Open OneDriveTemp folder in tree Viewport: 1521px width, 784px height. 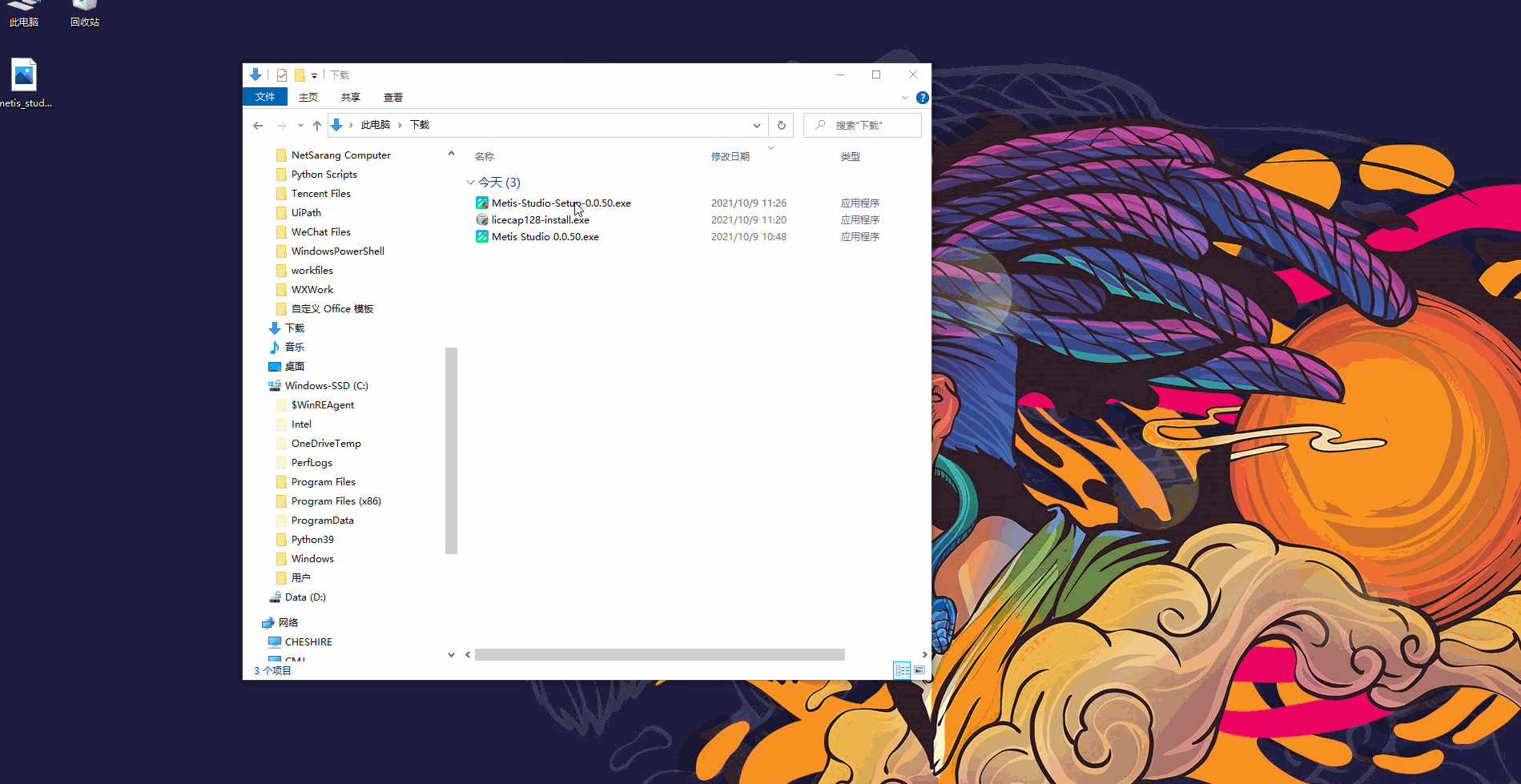point(326,444)
